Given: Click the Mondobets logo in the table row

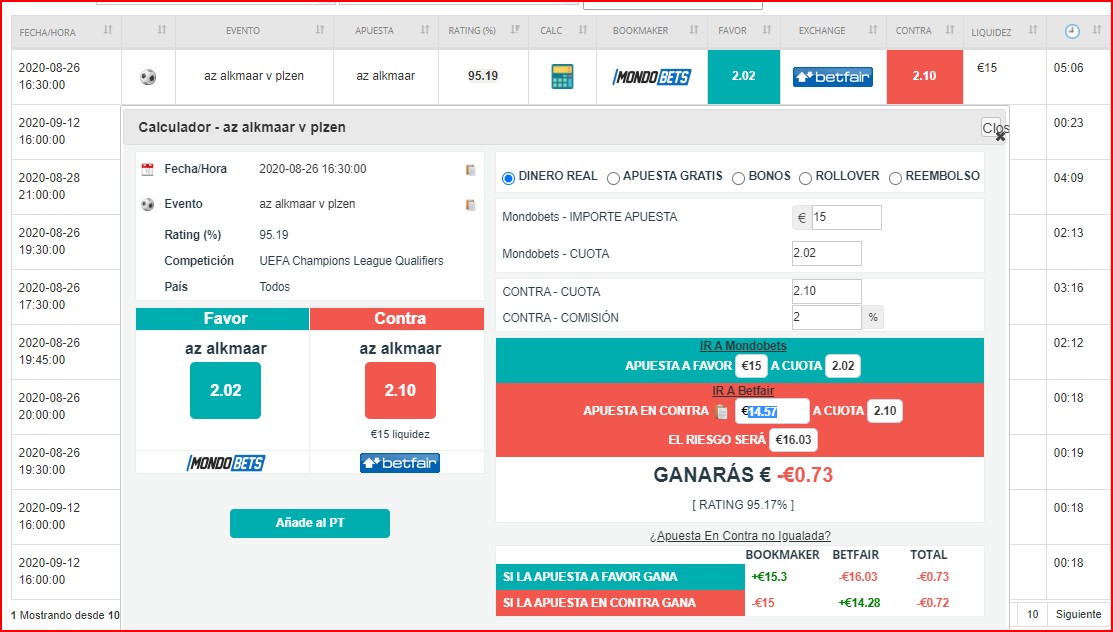Looking at the screenshot, I should coord(652,77).
